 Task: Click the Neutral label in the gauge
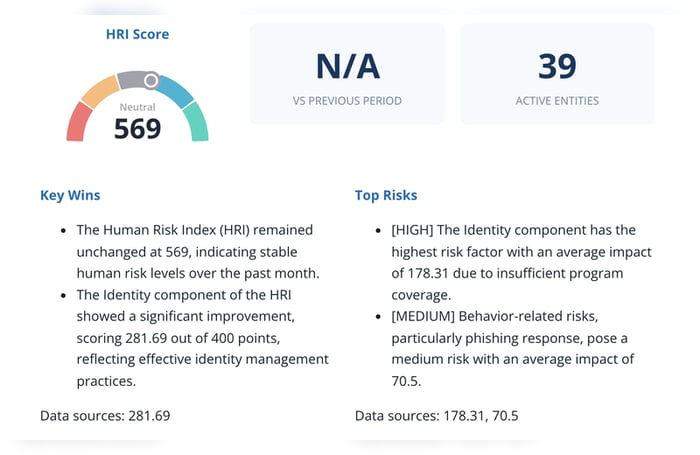[x=137, y=107]
